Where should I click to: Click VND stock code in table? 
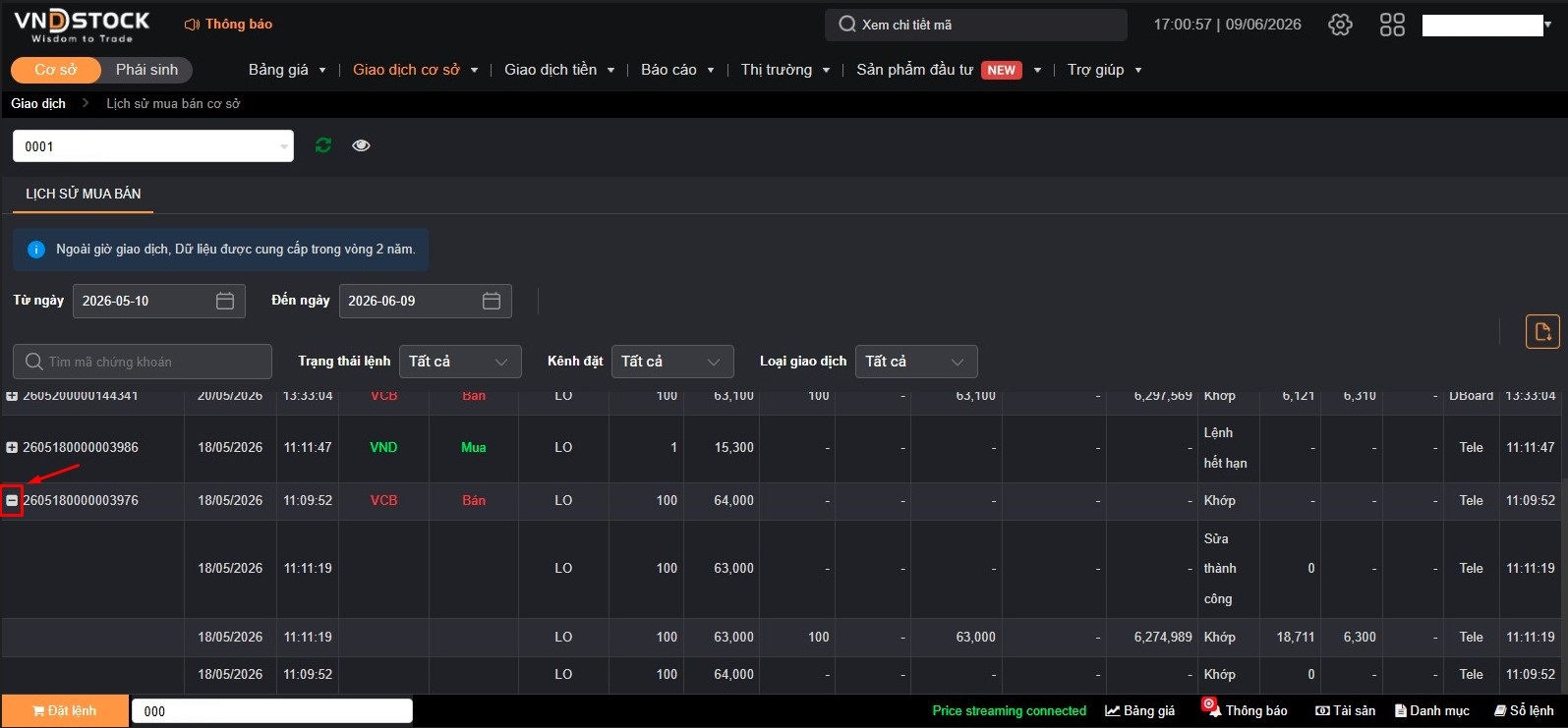click(x=383, y=447)
